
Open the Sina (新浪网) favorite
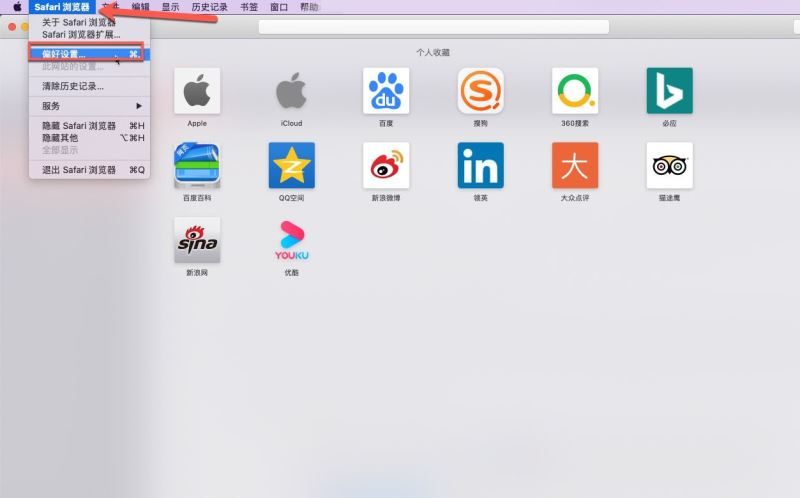pos(197,240)
